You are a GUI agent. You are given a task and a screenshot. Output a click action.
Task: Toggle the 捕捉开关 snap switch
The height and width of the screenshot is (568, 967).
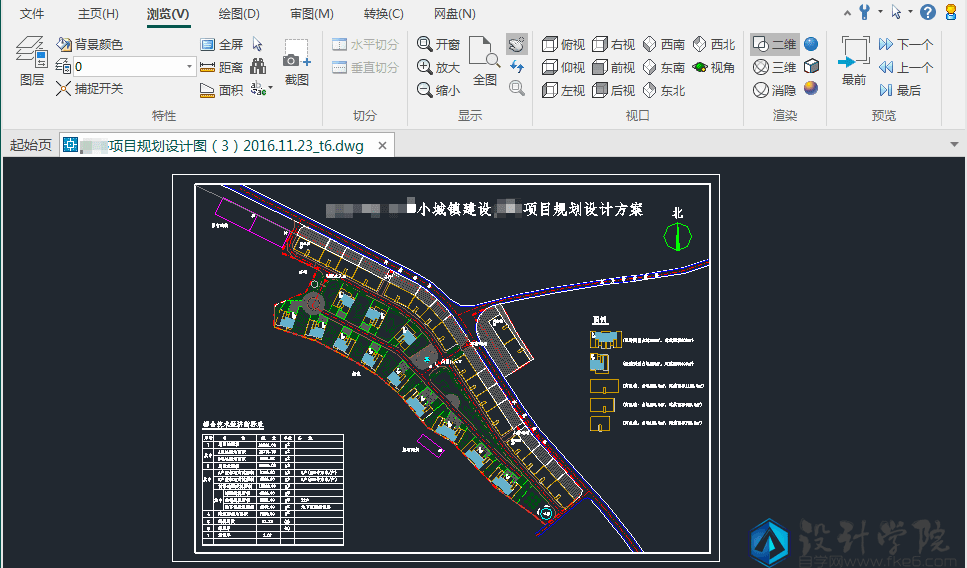click(x=89, y=89)
